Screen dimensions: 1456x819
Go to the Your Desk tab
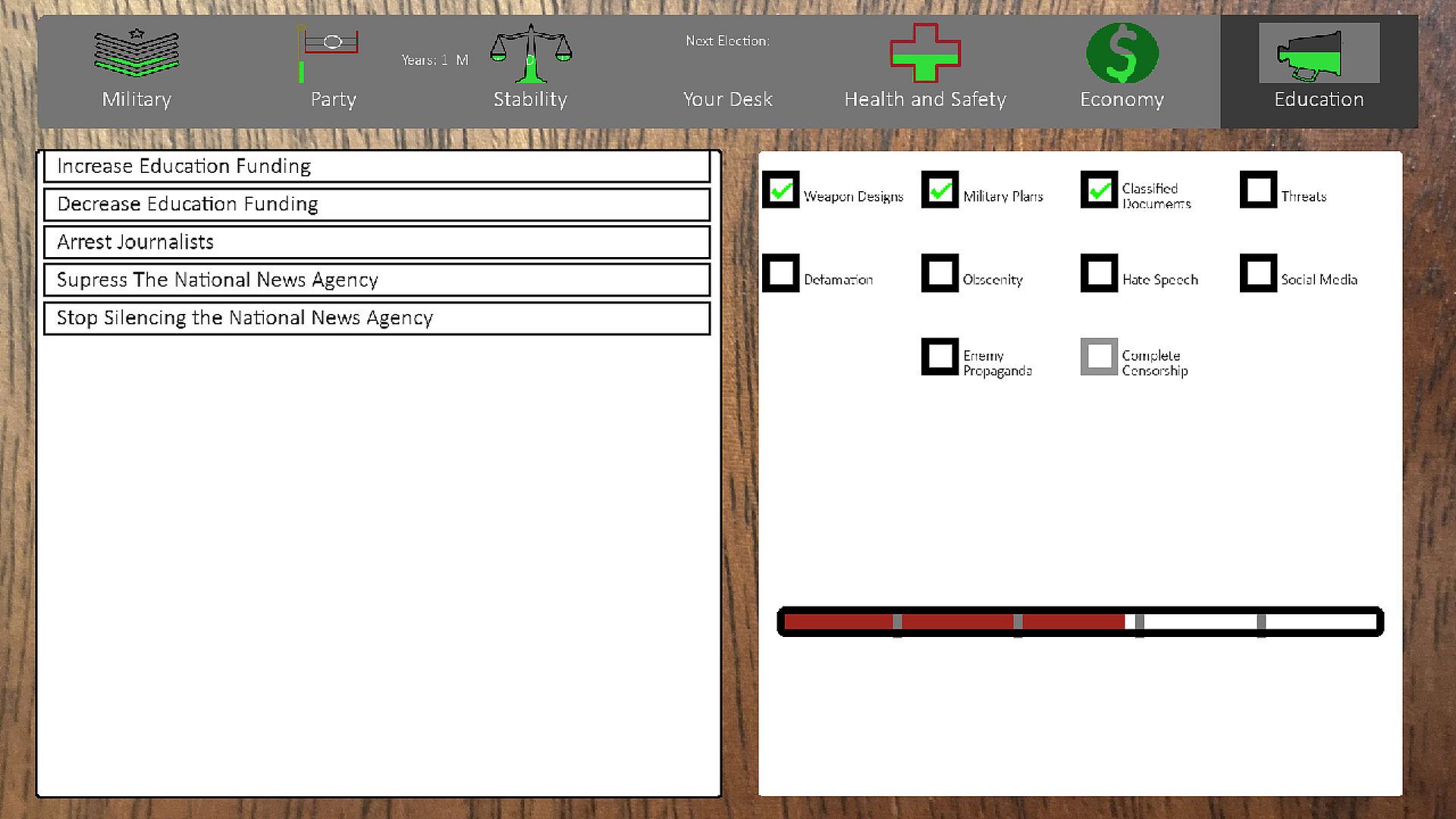pos(727,99)
